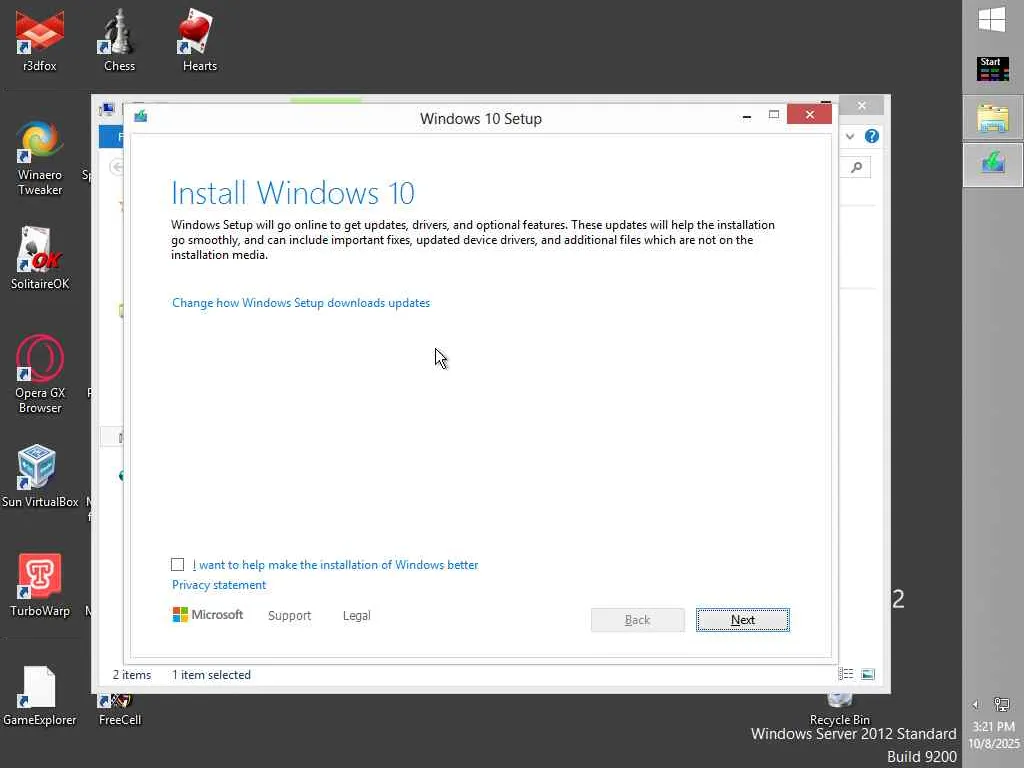Open the Recycle Bin icon

[x=839, y=711]
